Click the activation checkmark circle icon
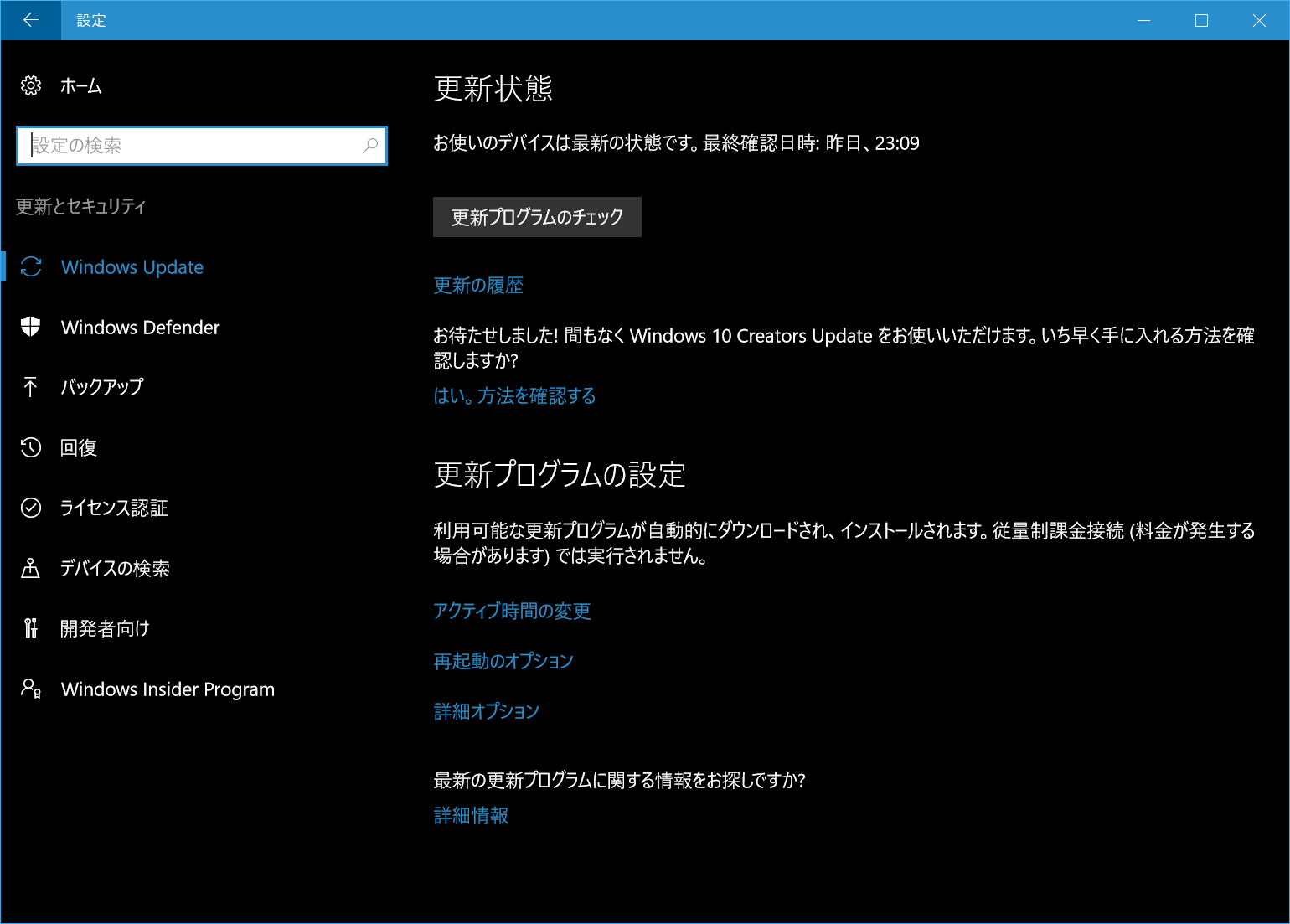The height and width of the screenshot is (924, 1290). [31, 508]
